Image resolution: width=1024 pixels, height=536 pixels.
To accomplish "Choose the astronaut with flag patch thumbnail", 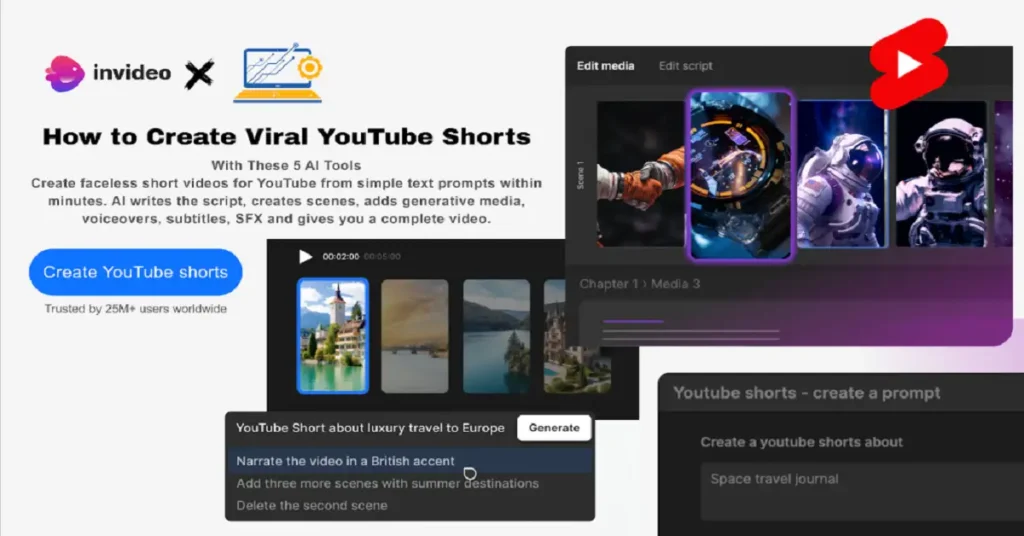I will click(841, 173).
